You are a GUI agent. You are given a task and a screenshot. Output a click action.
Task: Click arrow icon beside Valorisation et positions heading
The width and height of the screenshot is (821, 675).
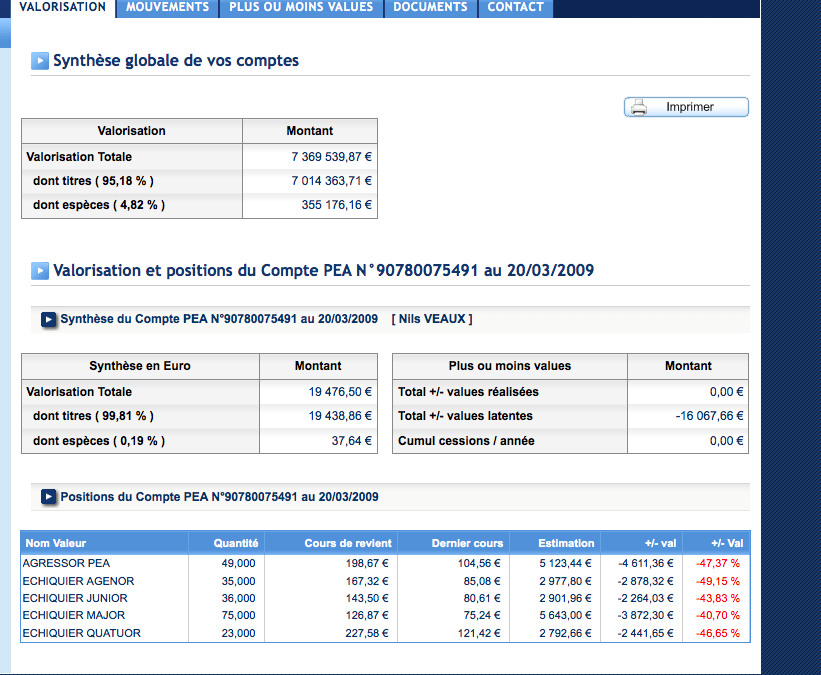click(x=40, y=271)
